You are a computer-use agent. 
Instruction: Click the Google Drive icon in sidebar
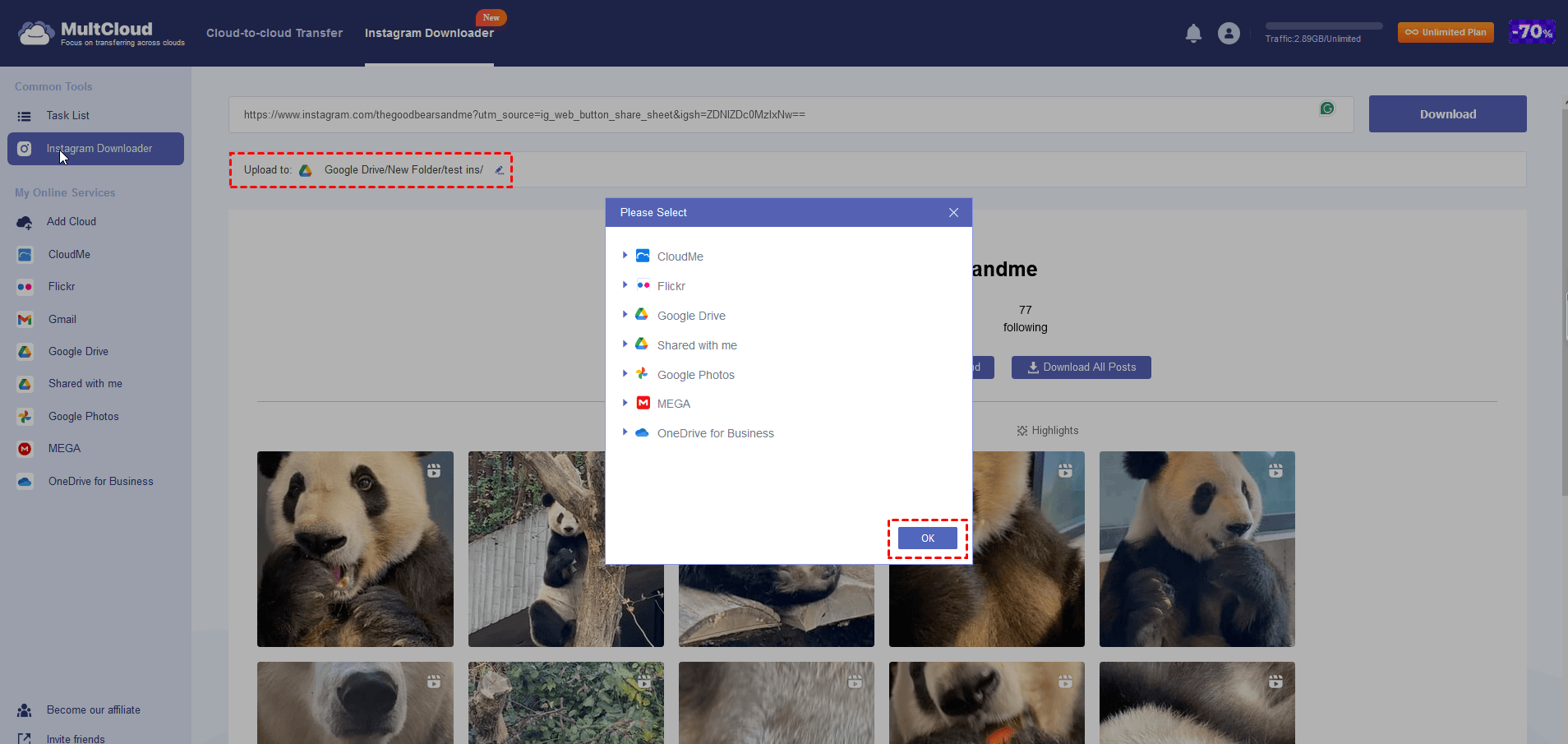[x=25, y=352]
